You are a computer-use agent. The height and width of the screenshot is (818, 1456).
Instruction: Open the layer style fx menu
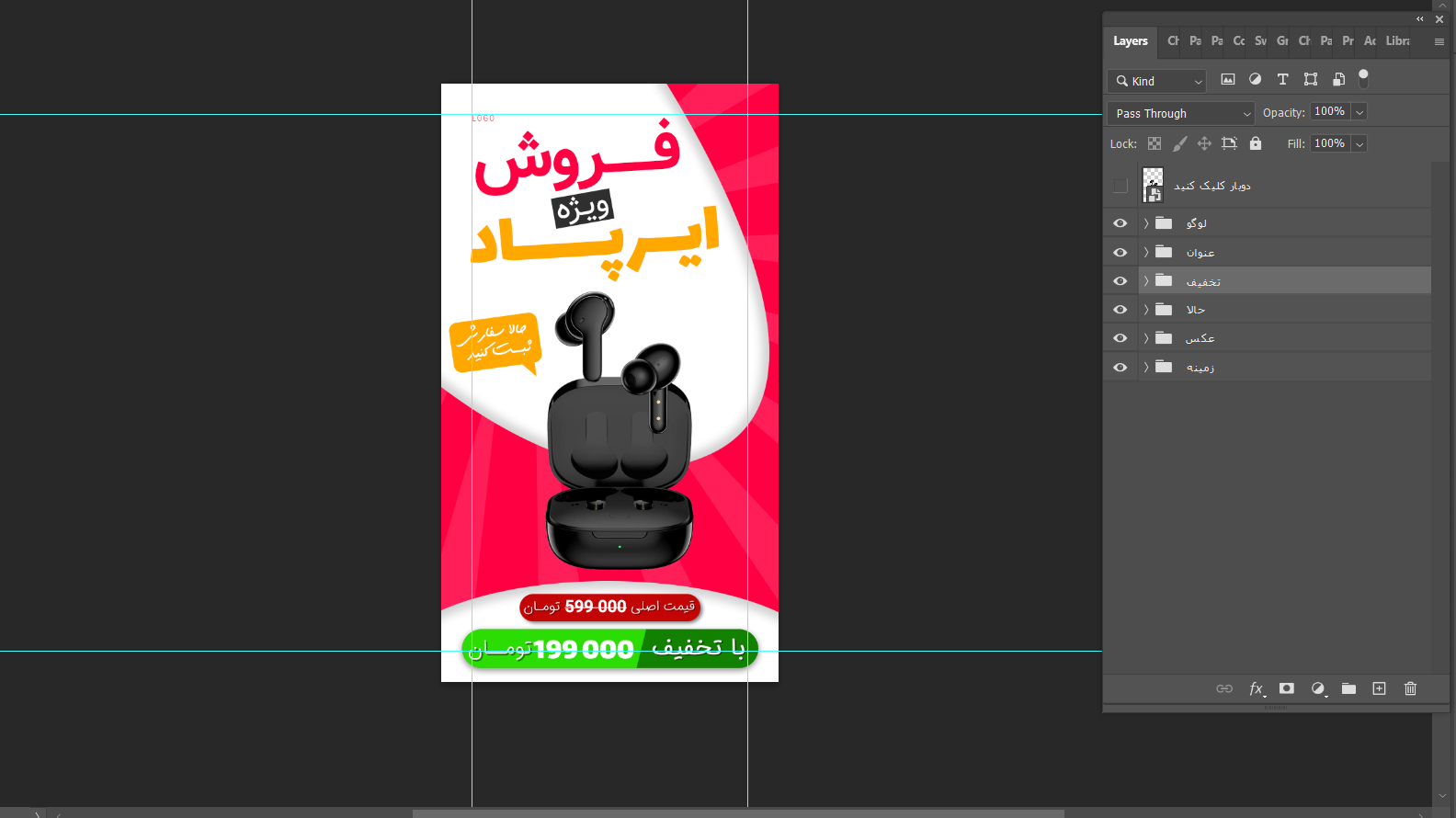click(1257, 688)
